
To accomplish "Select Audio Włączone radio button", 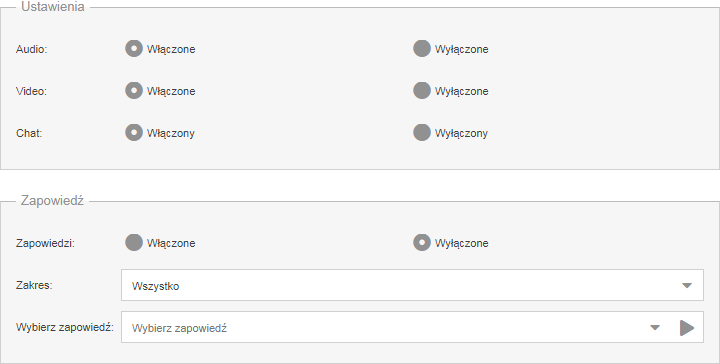I will (134, 49).
